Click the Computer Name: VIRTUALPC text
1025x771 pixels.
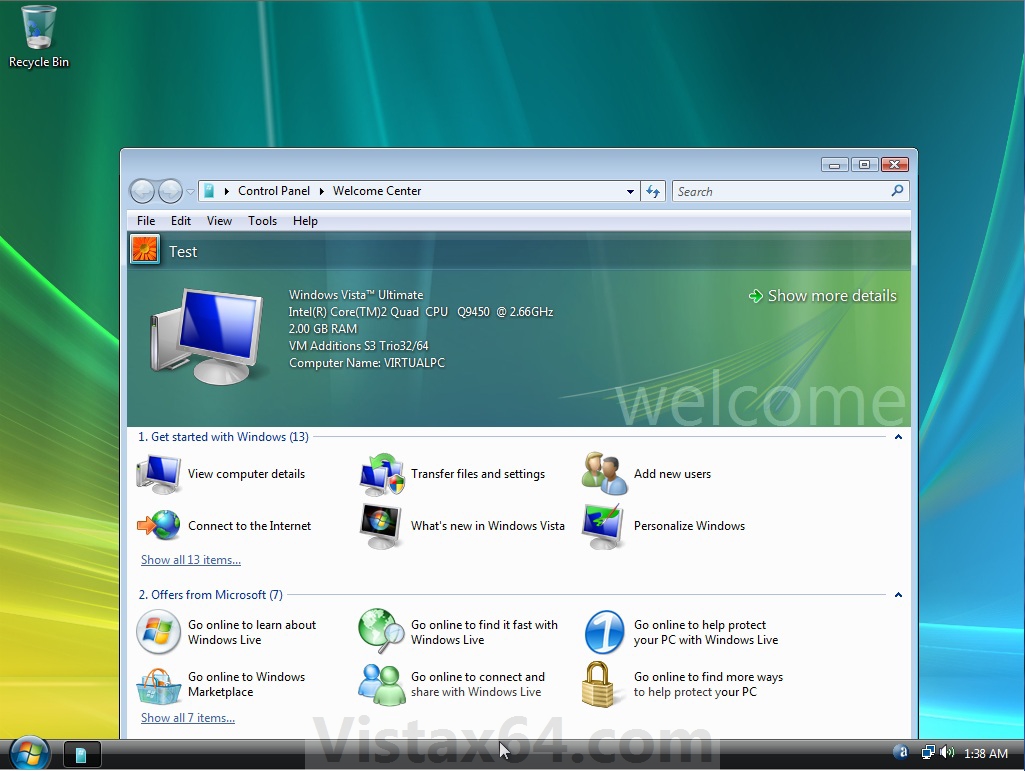pos(367,363)
